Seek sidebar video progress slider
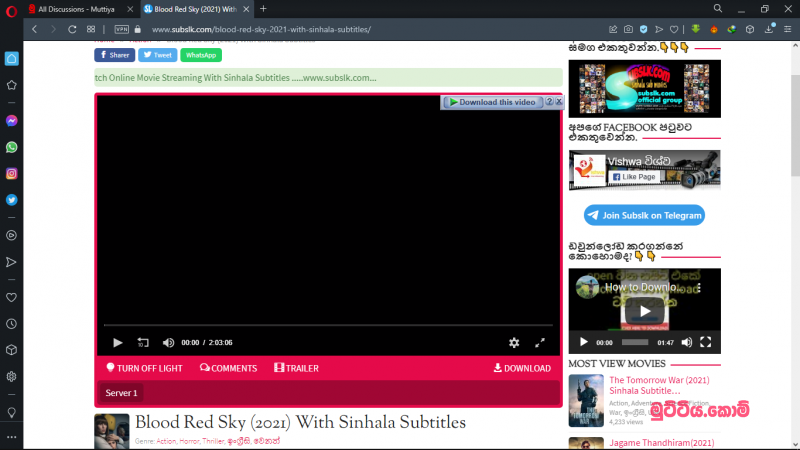 pyautogui.click(x=635, y=342)
